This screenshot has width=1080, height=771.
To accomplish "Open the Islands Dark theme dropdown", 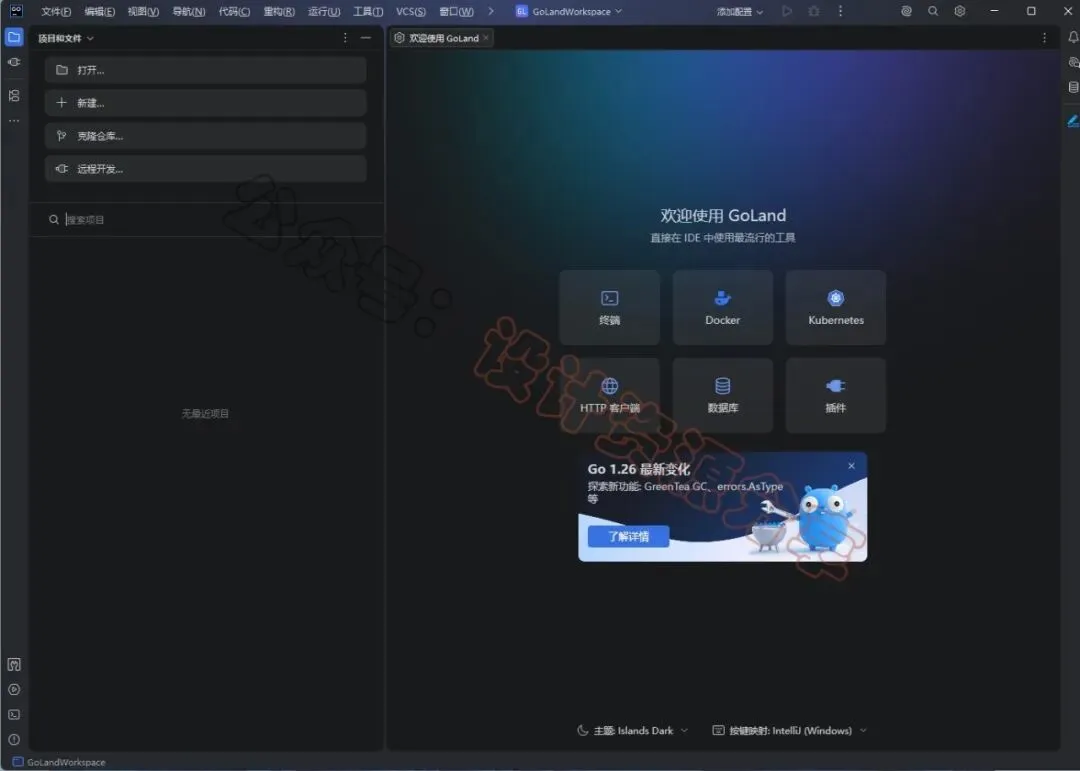I will 632,730.
